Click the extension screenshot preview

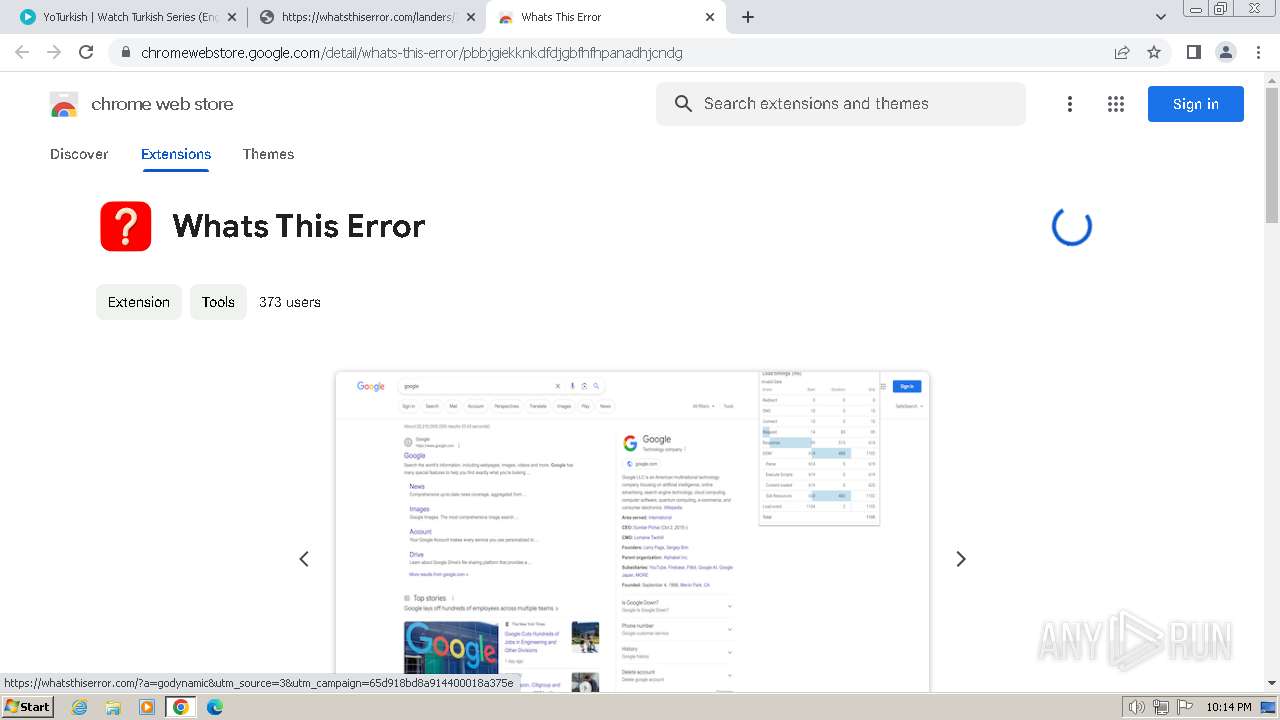click(x=632, y=531)
